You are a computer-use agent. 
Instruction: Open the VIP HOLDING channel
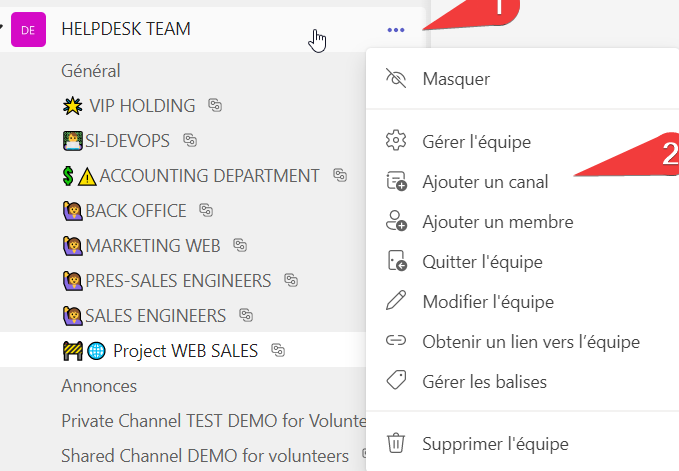141,106
